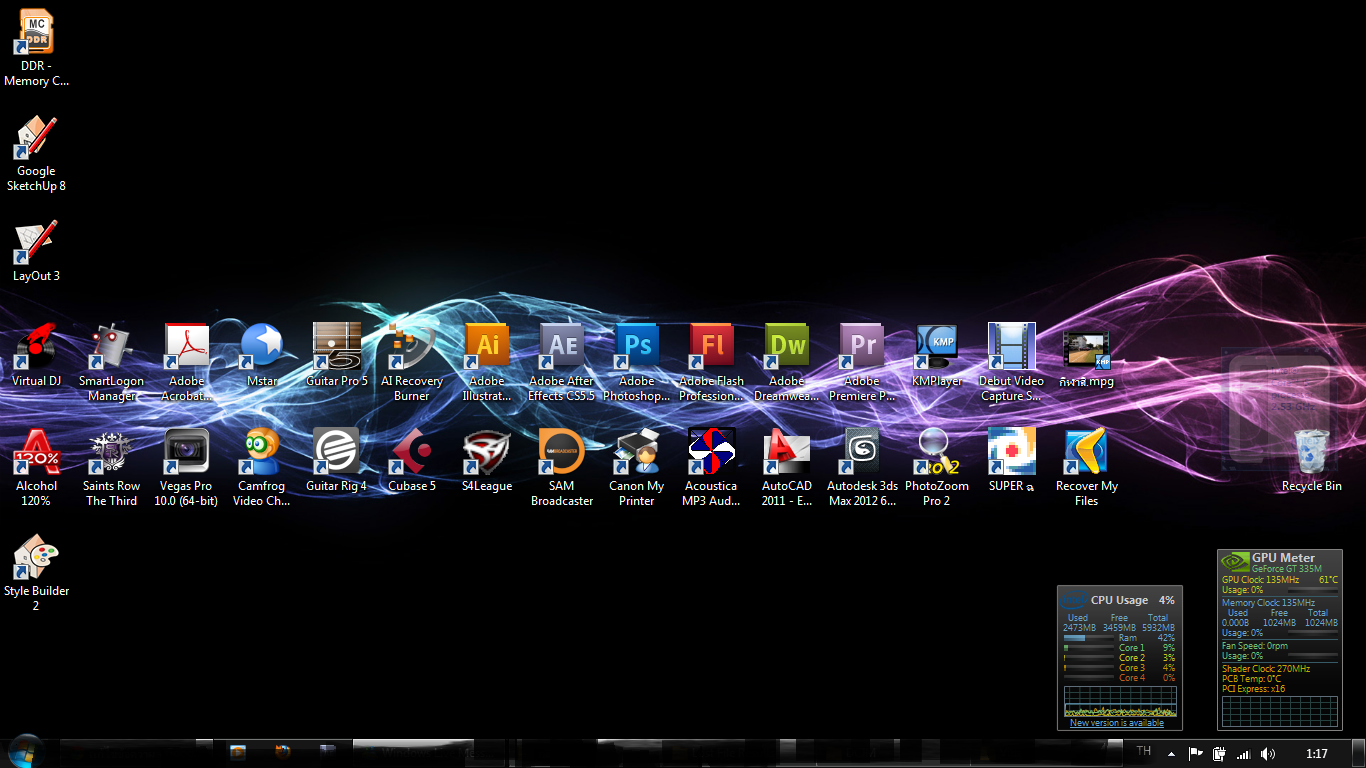Click the CPU usage history graph
1366x768 pixels.
coord(1120,701)
